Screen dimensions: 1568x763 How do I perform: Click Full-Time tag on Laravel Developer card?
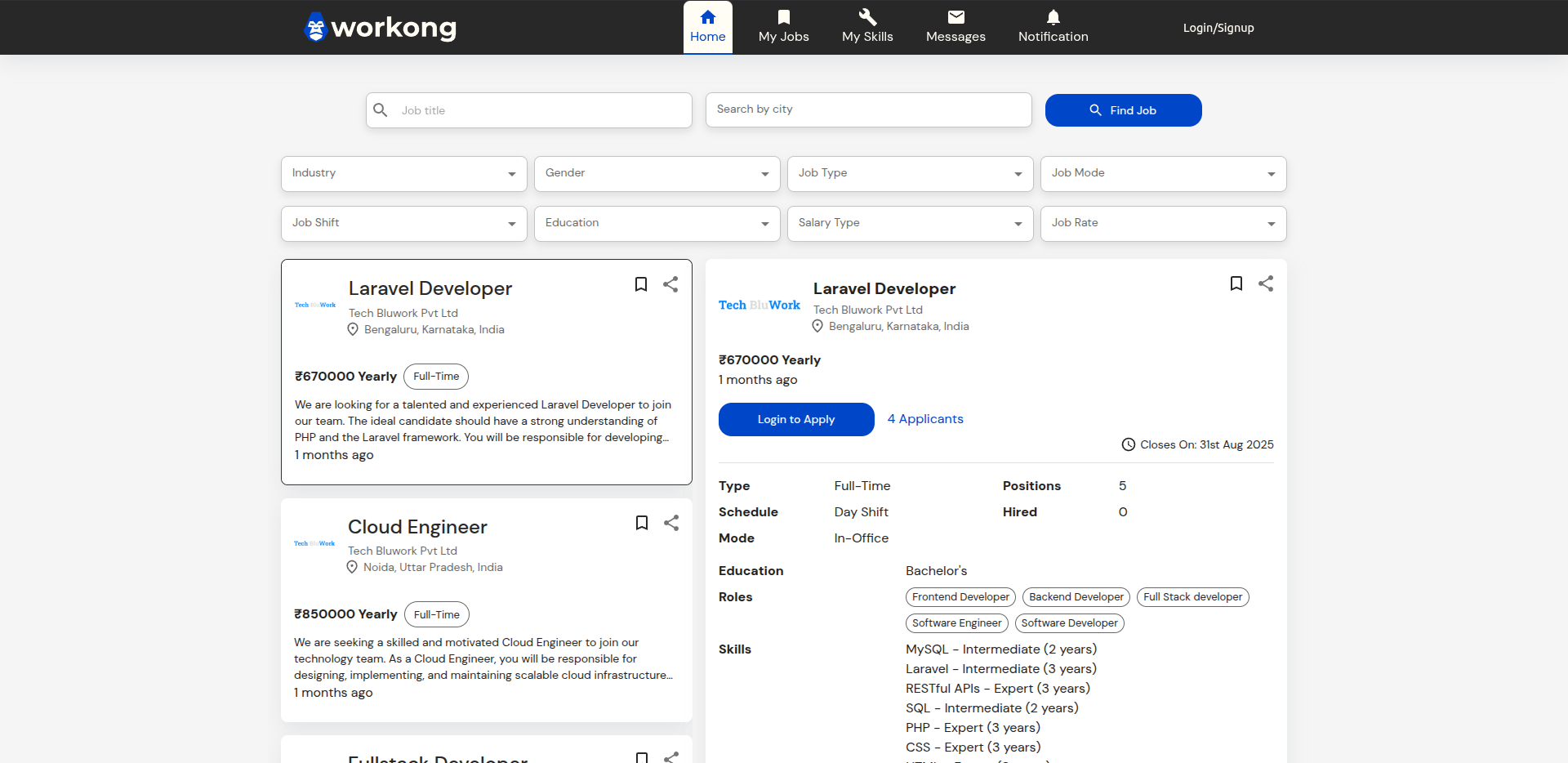point(436,377)
